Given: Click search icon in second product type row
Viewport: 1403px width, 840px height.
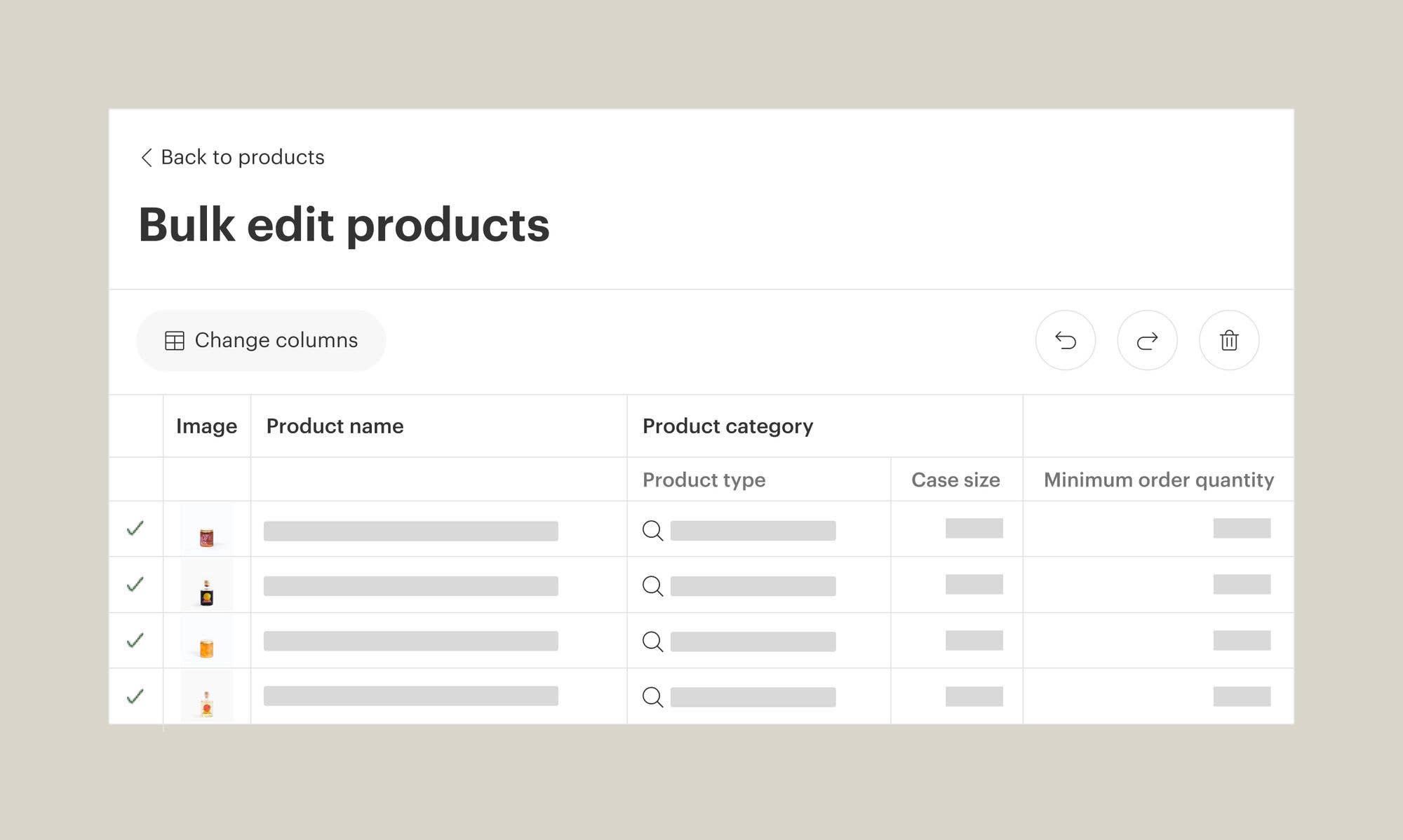Looking at the screenshot, I should tap(652, 585).
